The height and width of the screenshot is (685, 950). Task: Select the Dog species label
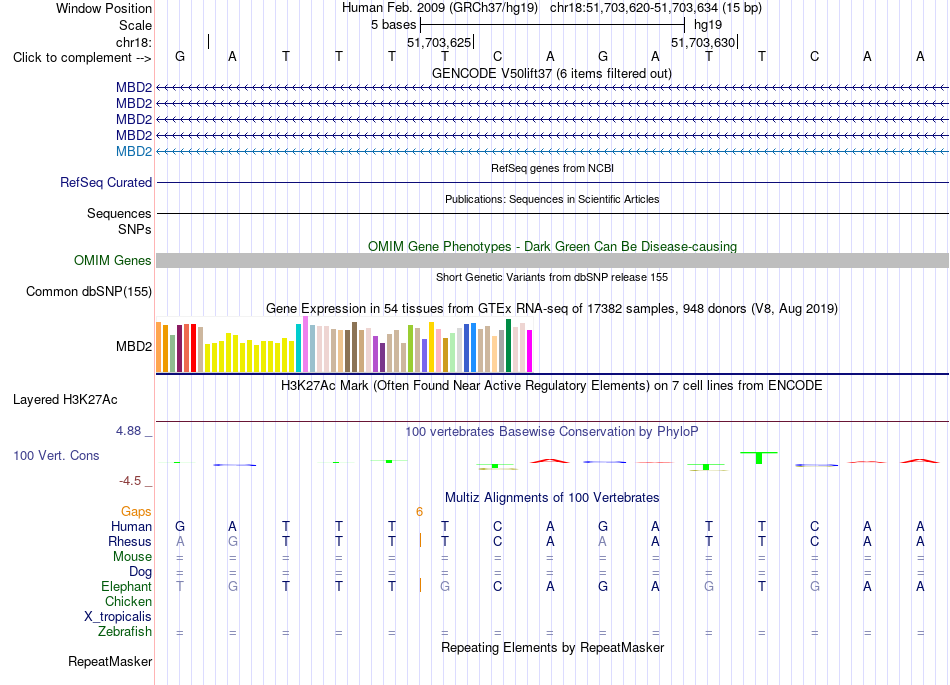141,572
